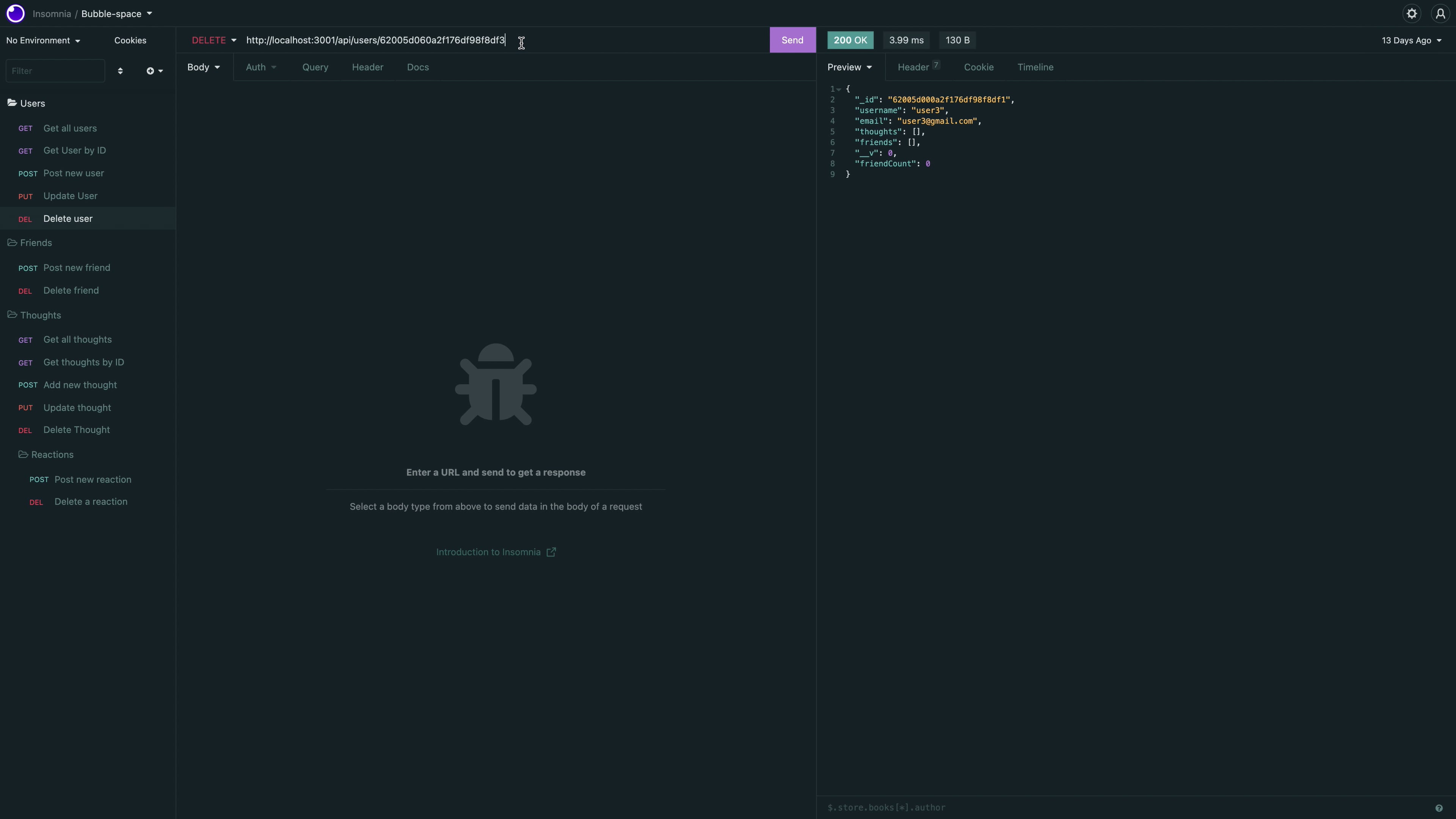This screenshot has width=1456, height=819.
Task: Click the Insomnia logo icon
Action: pos(16,14)
